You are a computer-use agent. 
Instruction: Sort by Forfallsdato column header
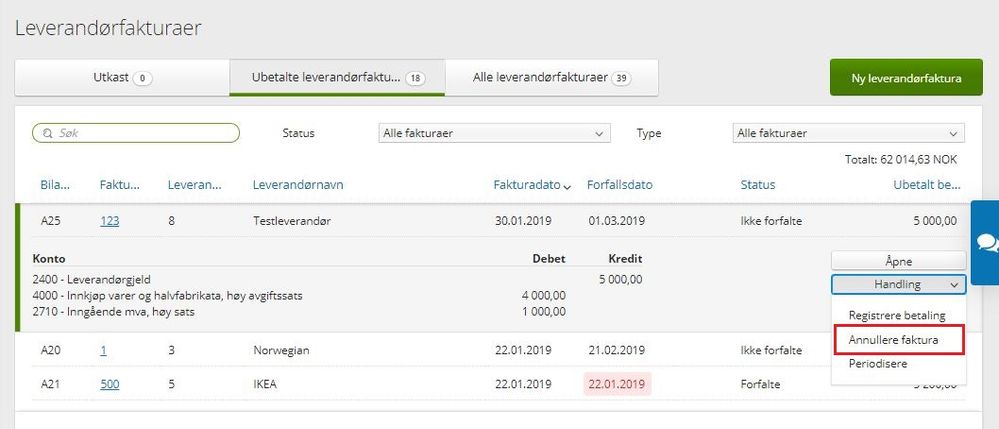[x=620, y=185]
